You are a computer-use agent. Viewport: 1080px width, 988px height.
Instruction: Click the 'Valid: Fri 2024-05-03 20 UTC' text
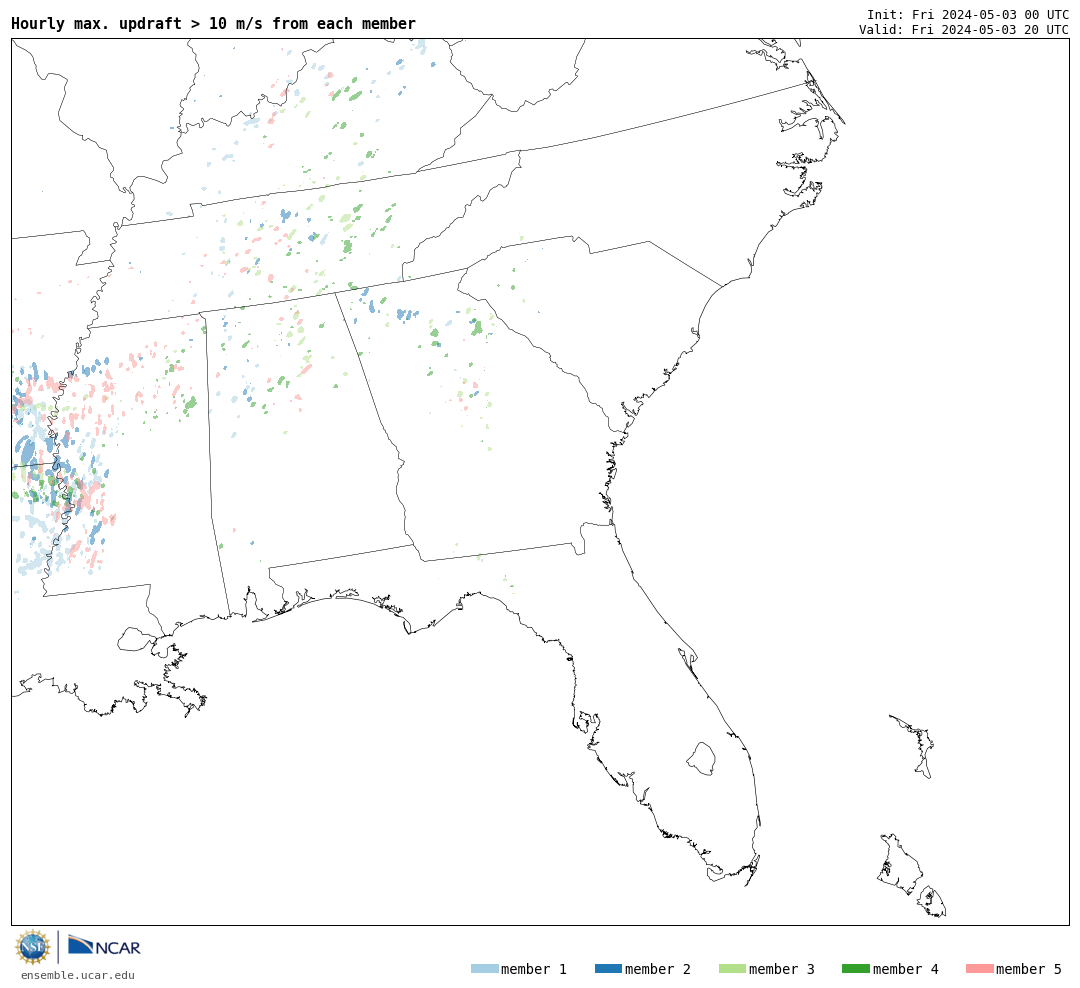(964, 30)
